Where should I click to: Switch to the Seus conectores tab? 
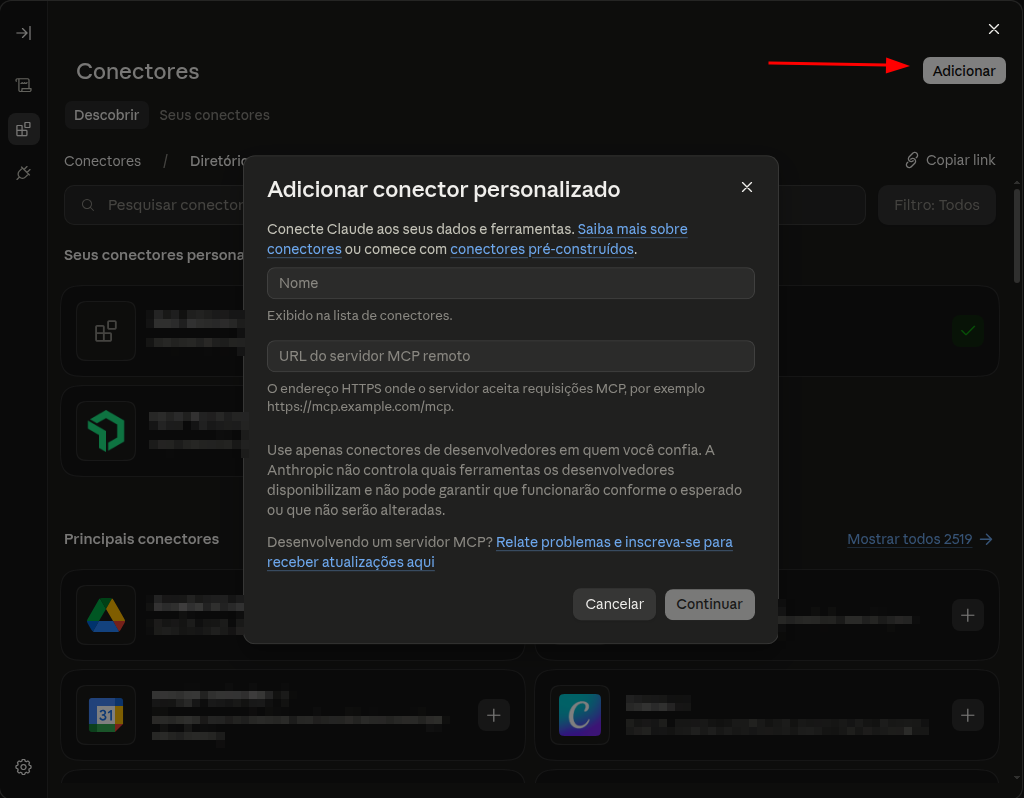(214, 115)
